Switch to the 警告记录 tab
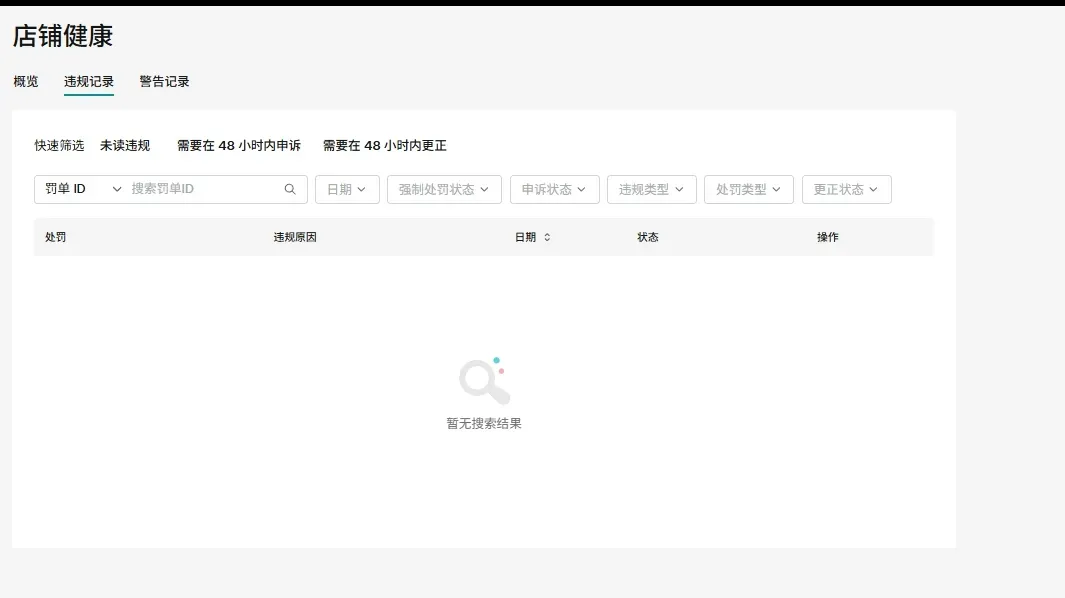The image size is (1065, 598). coord(164,82)
